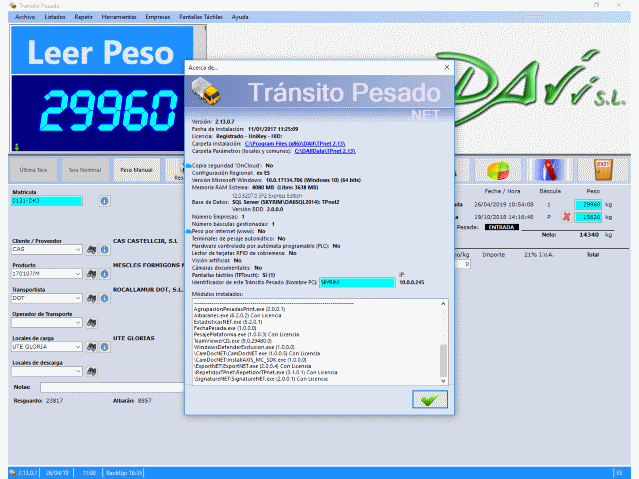Search Transportista with binoculars icon

pos(92,298)
